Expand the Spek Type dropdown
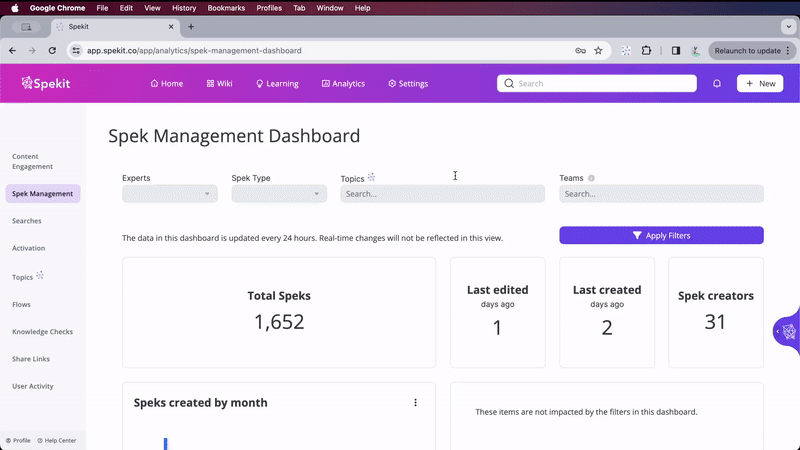The height and width of the screenshot is (450, 800). point(279,194)
